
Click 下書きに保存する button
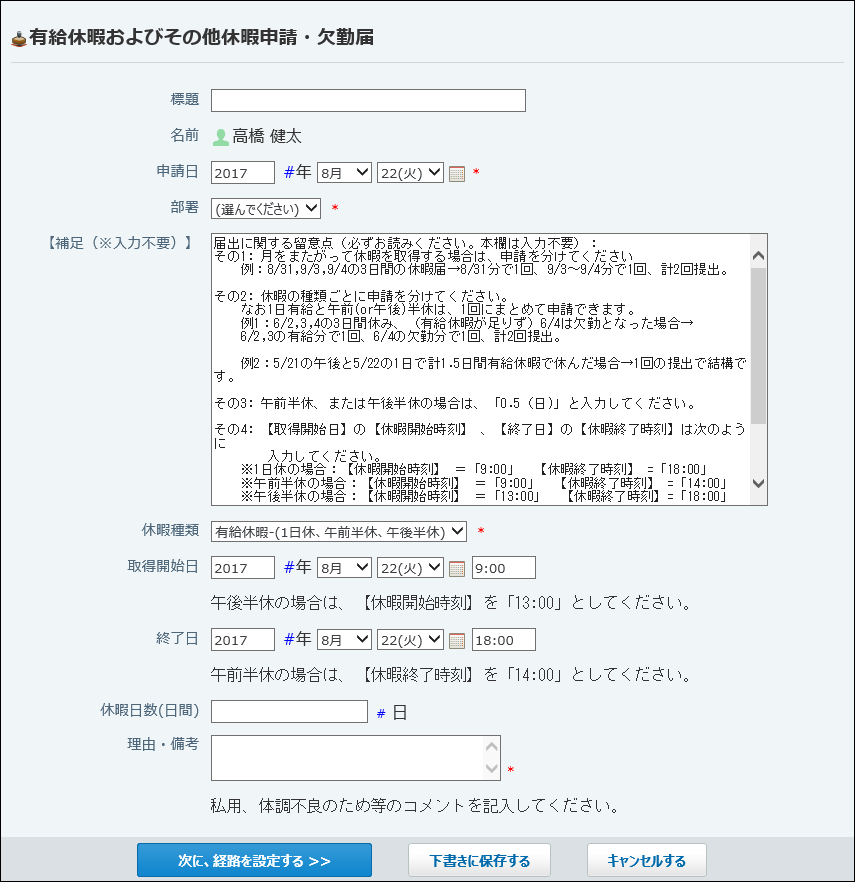(479, 860)
